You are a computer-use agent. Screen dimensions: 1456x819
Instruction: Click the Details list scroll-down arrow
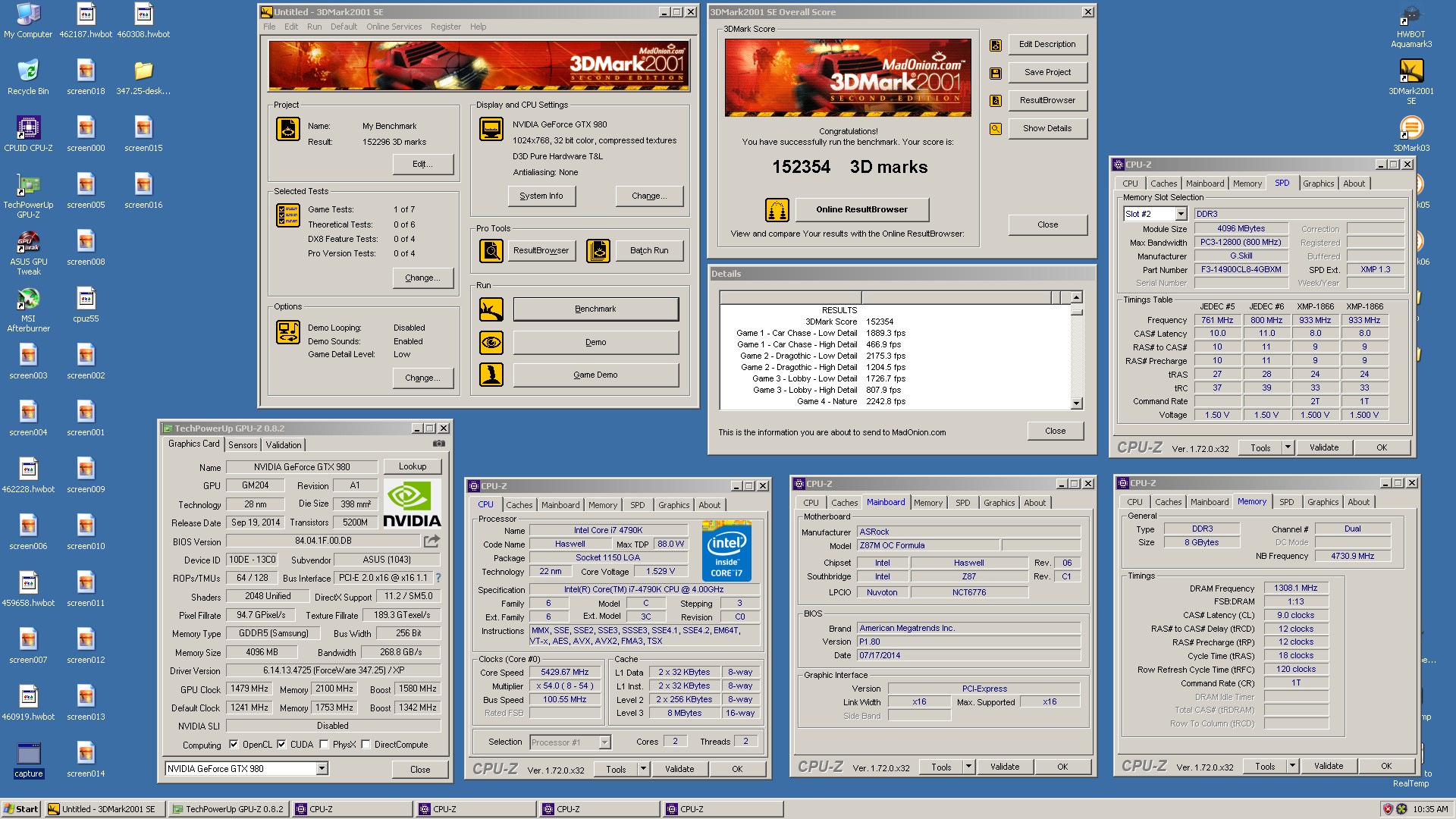(1076, 403)
